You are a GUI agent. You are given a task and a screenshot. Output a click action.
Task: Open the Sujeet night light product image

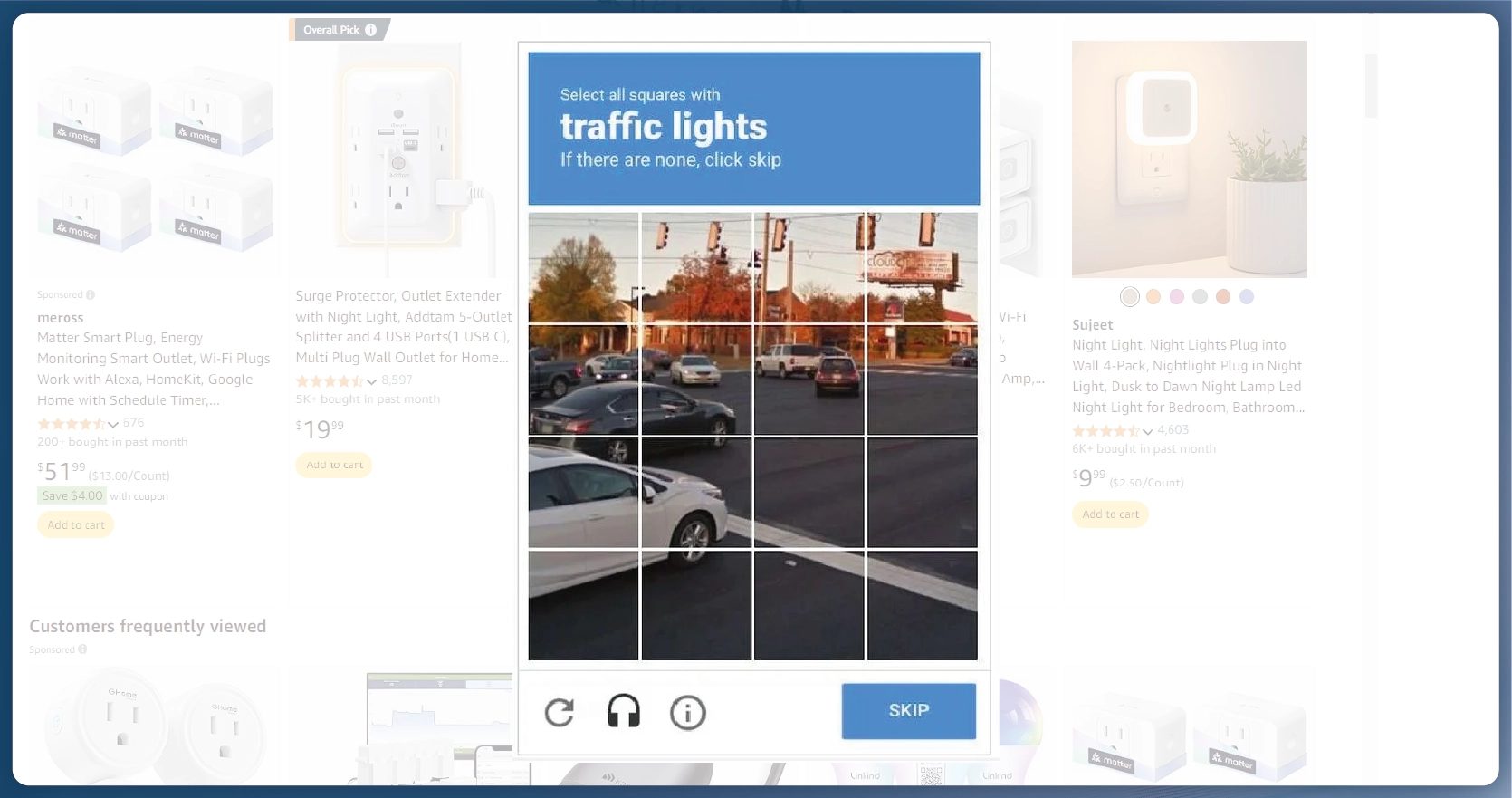pos(1190,159)
